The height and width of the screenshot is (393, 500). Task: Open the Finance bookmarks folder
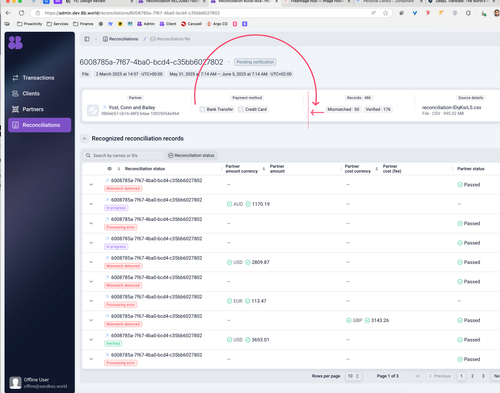click(83, 24)
